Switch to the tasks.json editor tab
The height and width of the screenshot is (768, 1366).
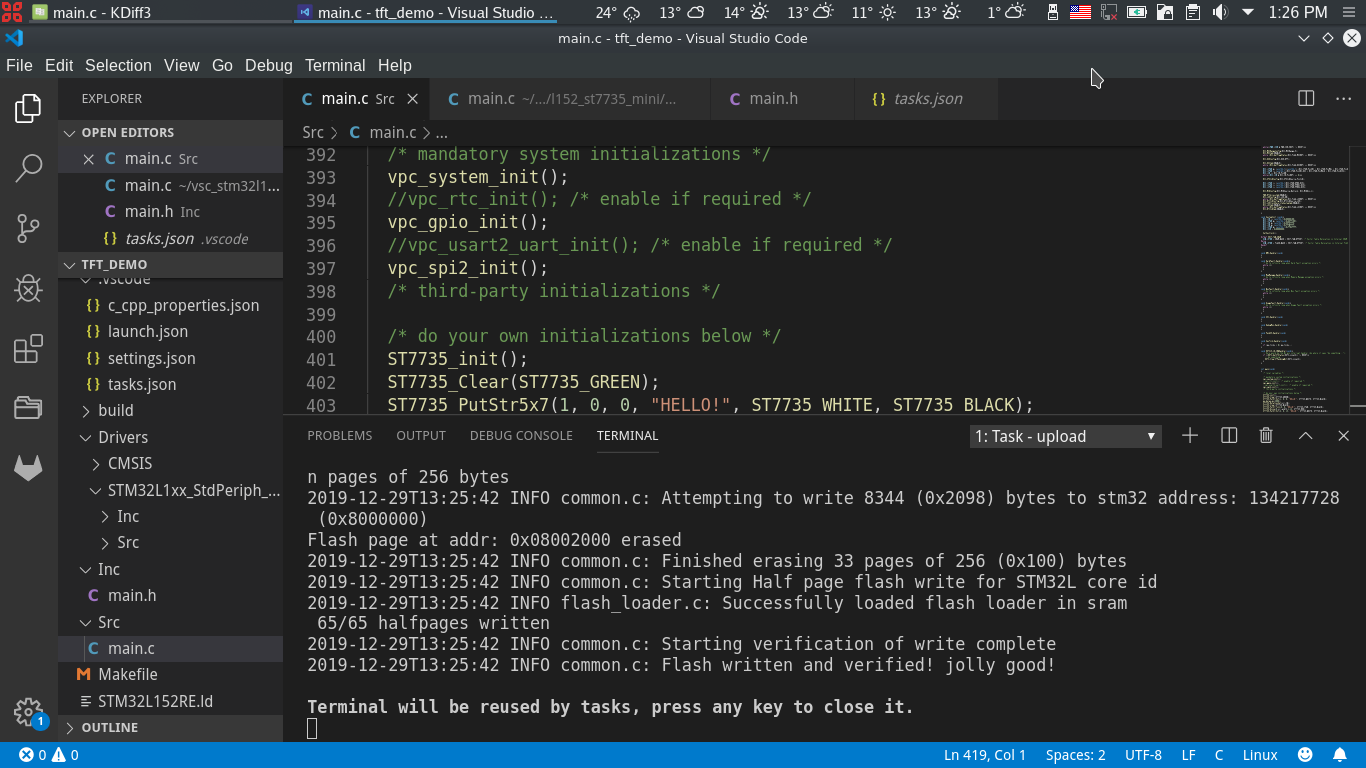927,98
